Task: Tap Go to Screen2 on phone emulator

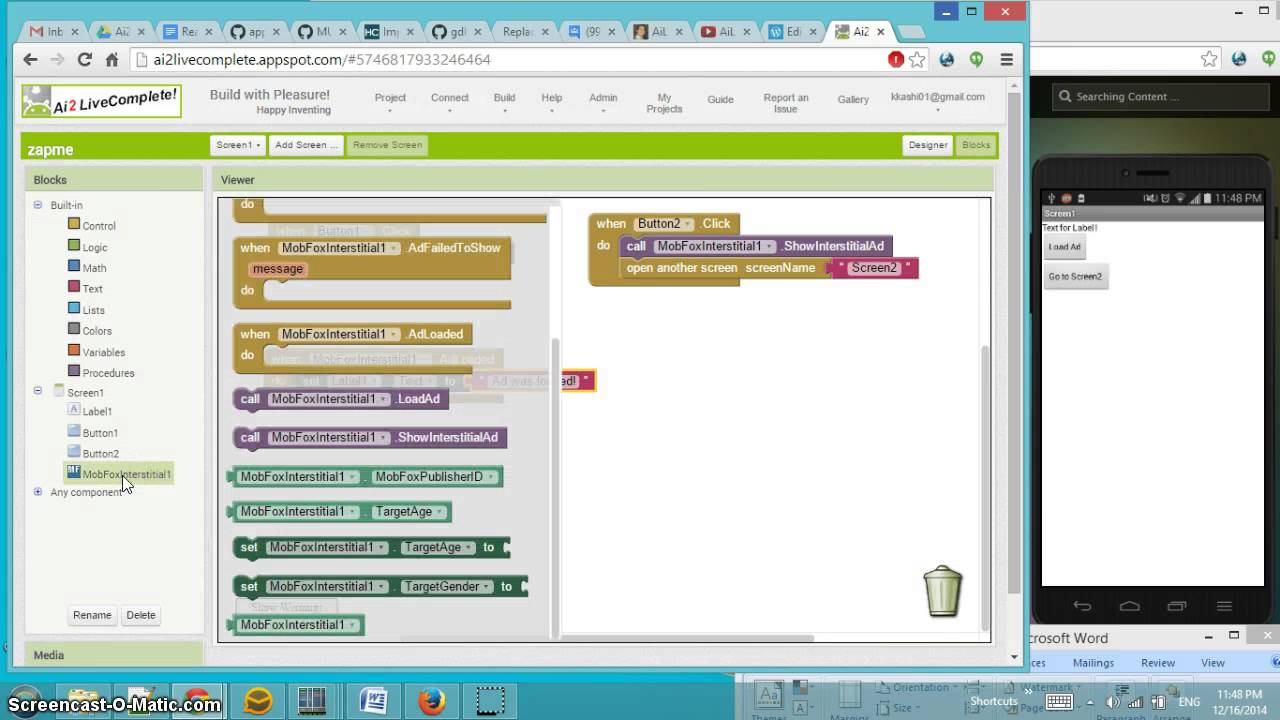Action: (1075, 276)
